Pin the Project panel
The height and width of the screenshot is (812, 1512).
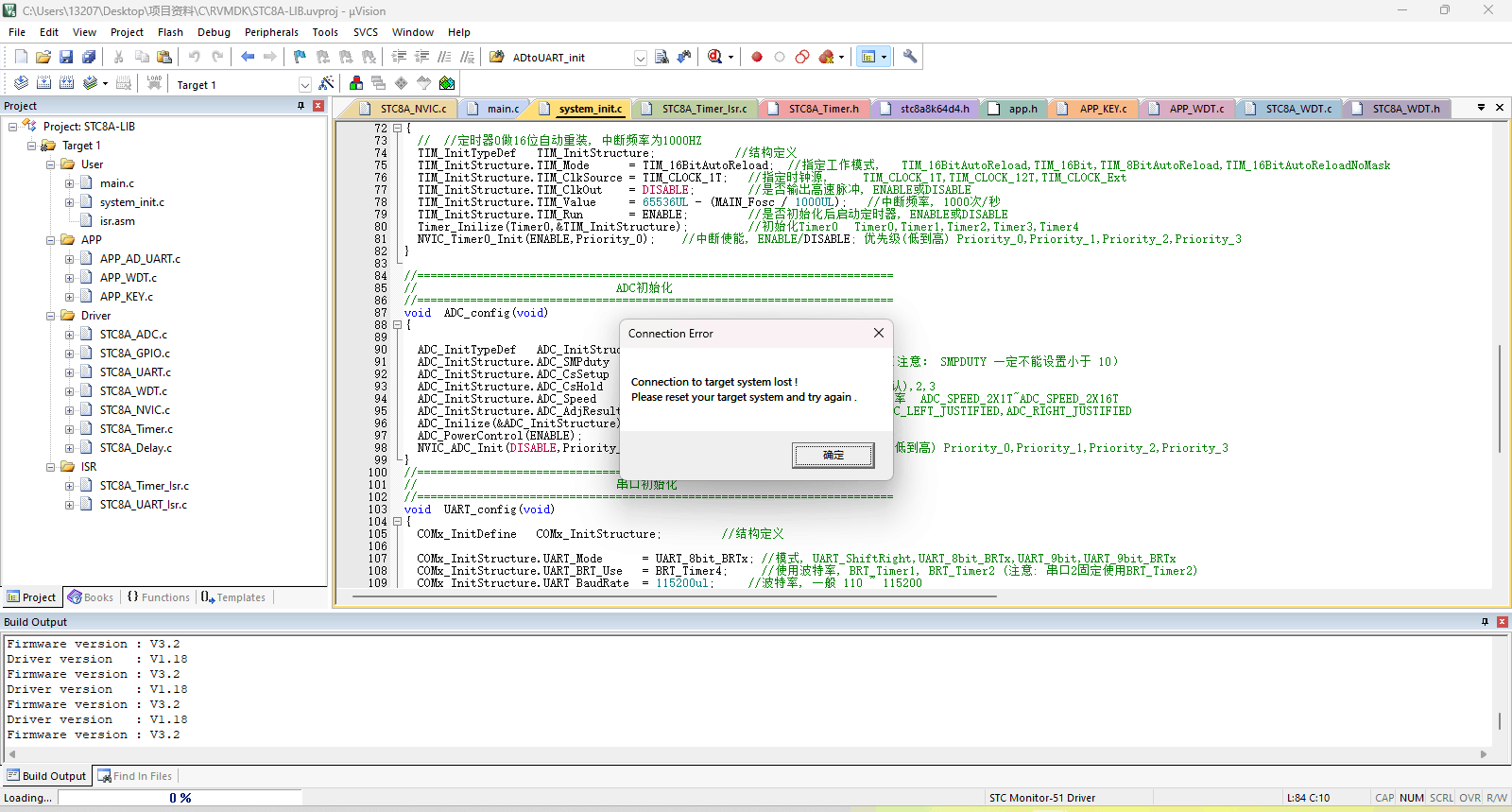coord(301,106)
